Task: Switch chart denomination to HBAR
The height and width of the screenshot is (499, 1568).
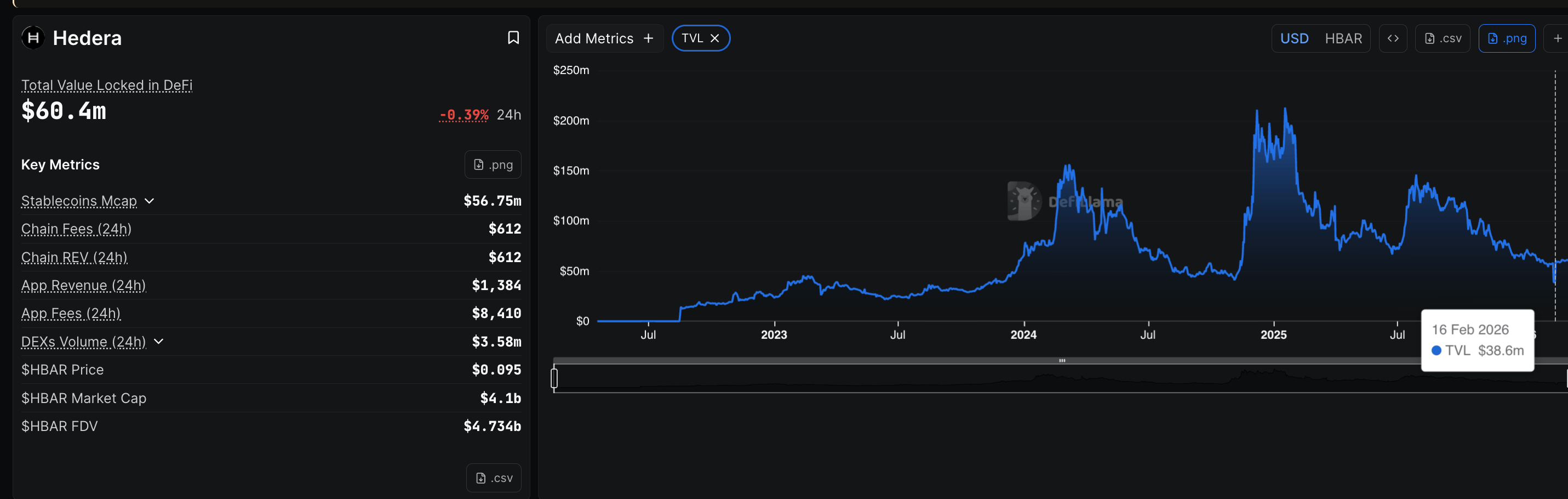Action: (x=1343, y=38)
